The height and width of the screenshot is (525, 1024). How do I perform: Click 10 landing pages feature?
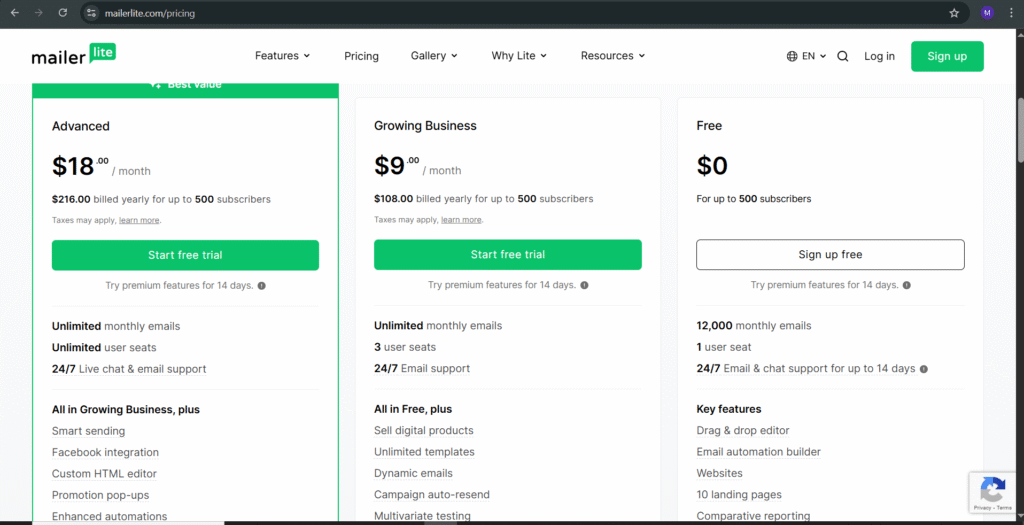pos(739,495)
